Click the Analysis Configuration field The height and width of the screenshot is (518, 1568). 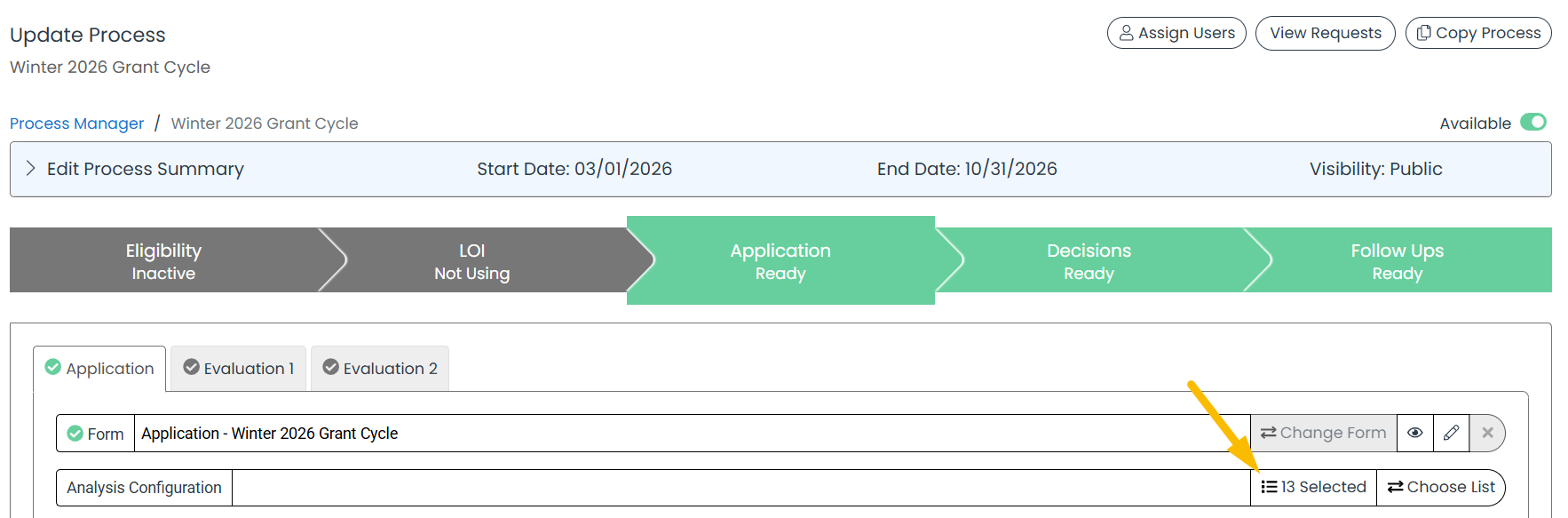click(x=741, y=488)
